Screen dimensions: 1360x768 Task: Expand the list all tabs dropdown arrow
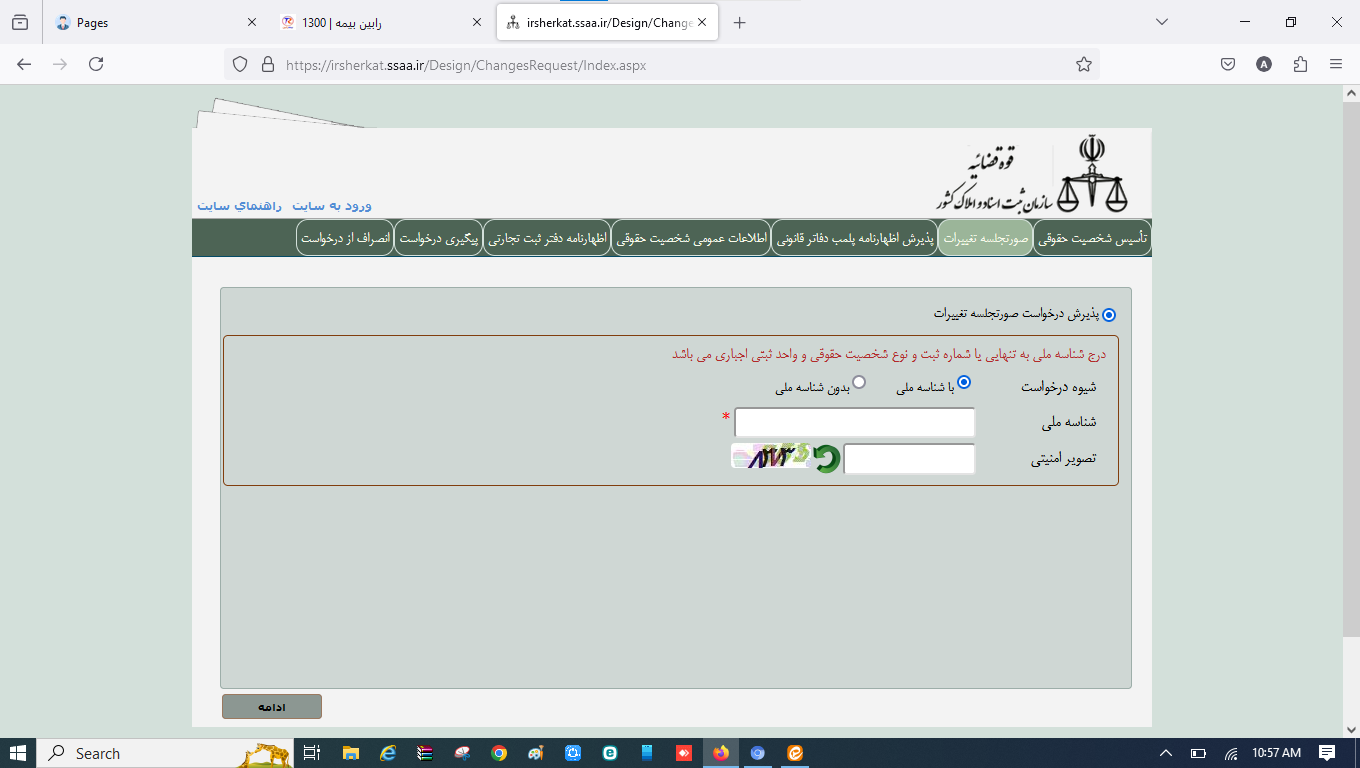click(1161, 22)
